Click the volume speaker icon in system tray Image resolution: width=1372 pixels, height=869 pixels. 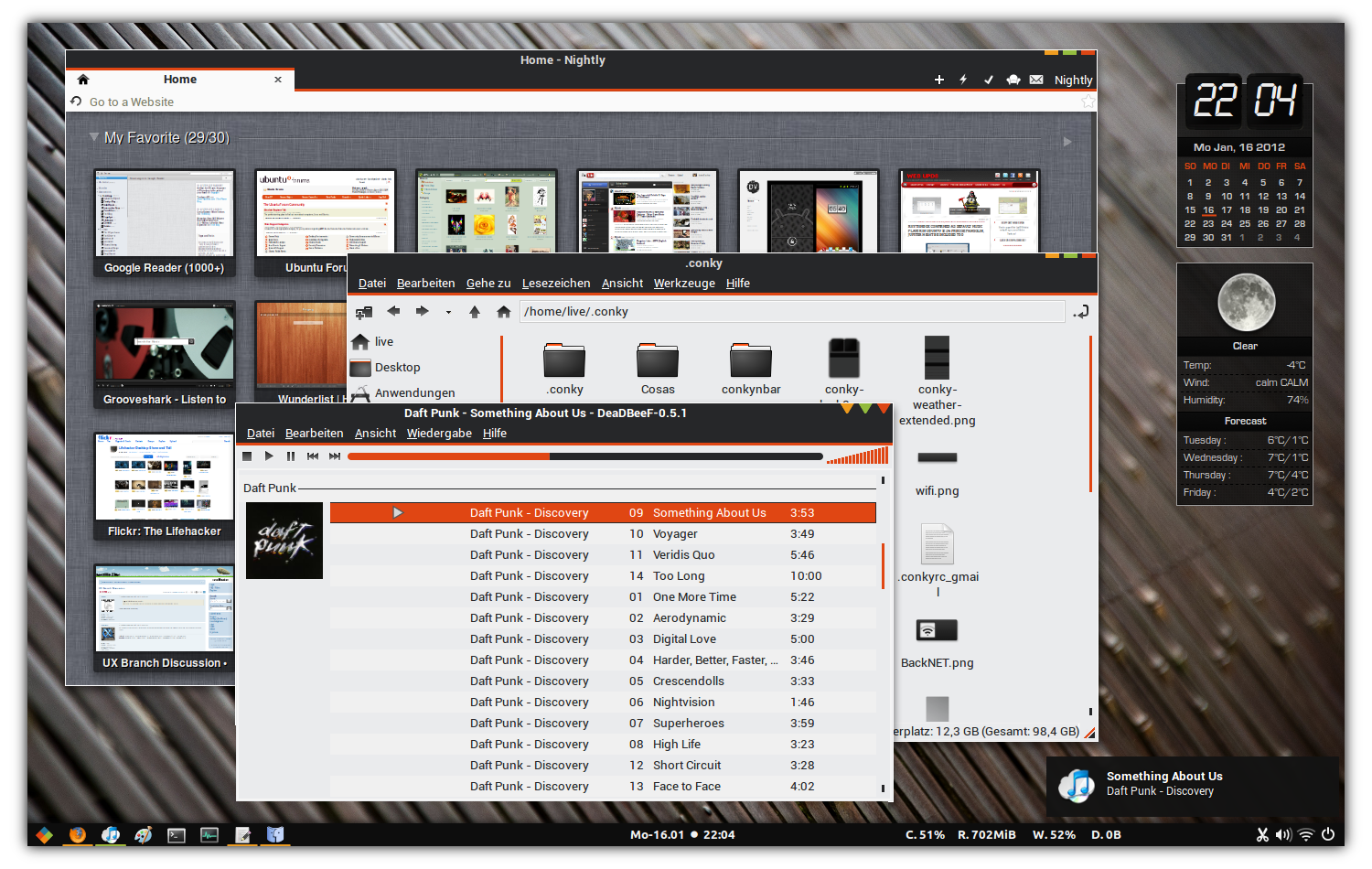pyautogui.click(x=1284, y=834)
